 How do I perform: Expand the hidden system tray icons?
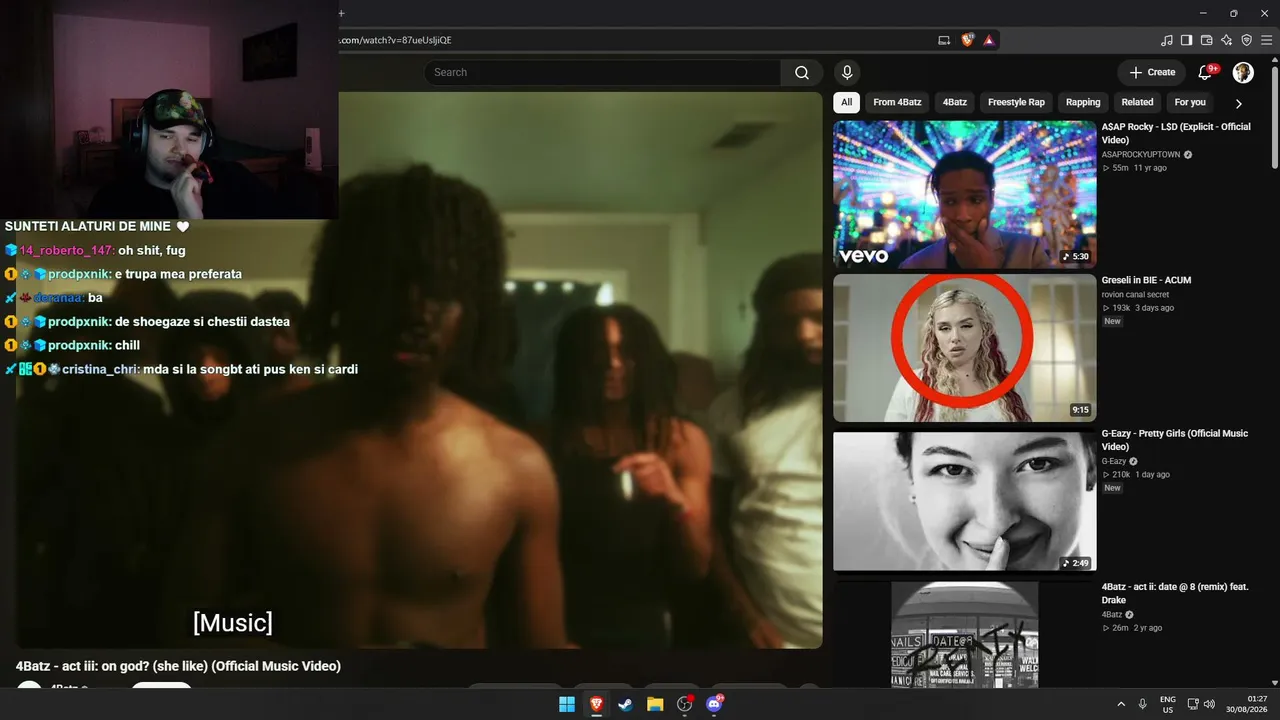1121,704
